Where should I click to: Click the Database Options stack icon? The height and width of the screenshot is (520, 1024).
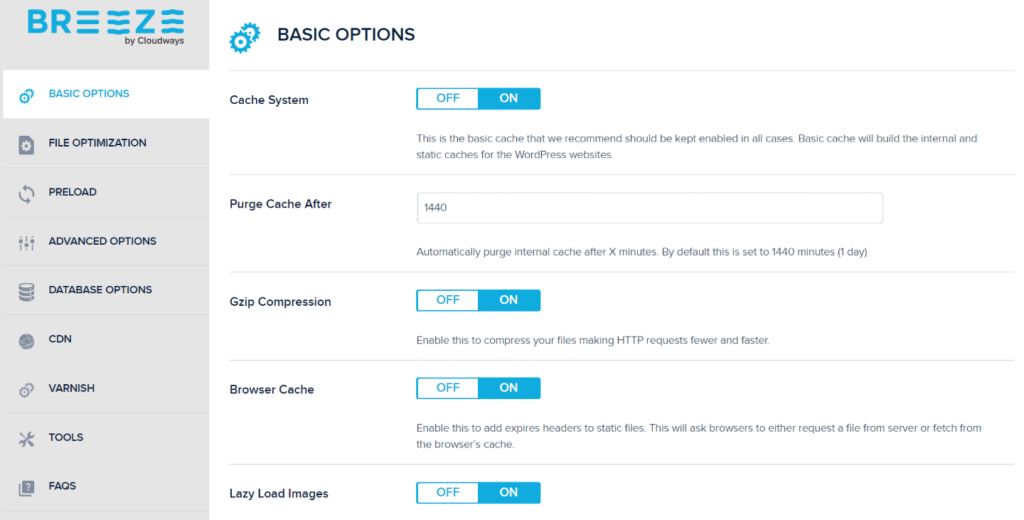(x=27, y=291)
